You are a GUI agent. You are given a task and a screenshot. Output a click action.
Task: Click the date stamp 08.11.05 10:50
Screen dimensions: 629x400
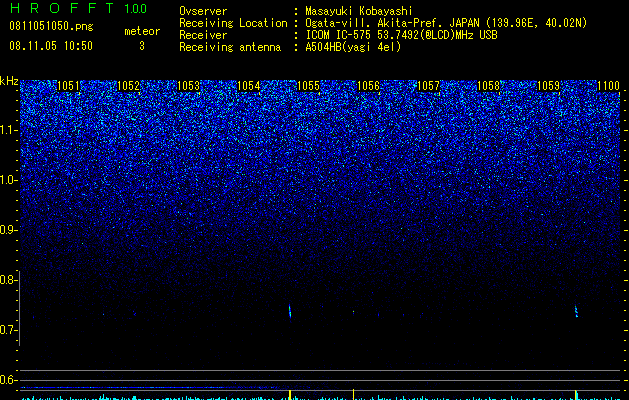[x=51, y=46]
